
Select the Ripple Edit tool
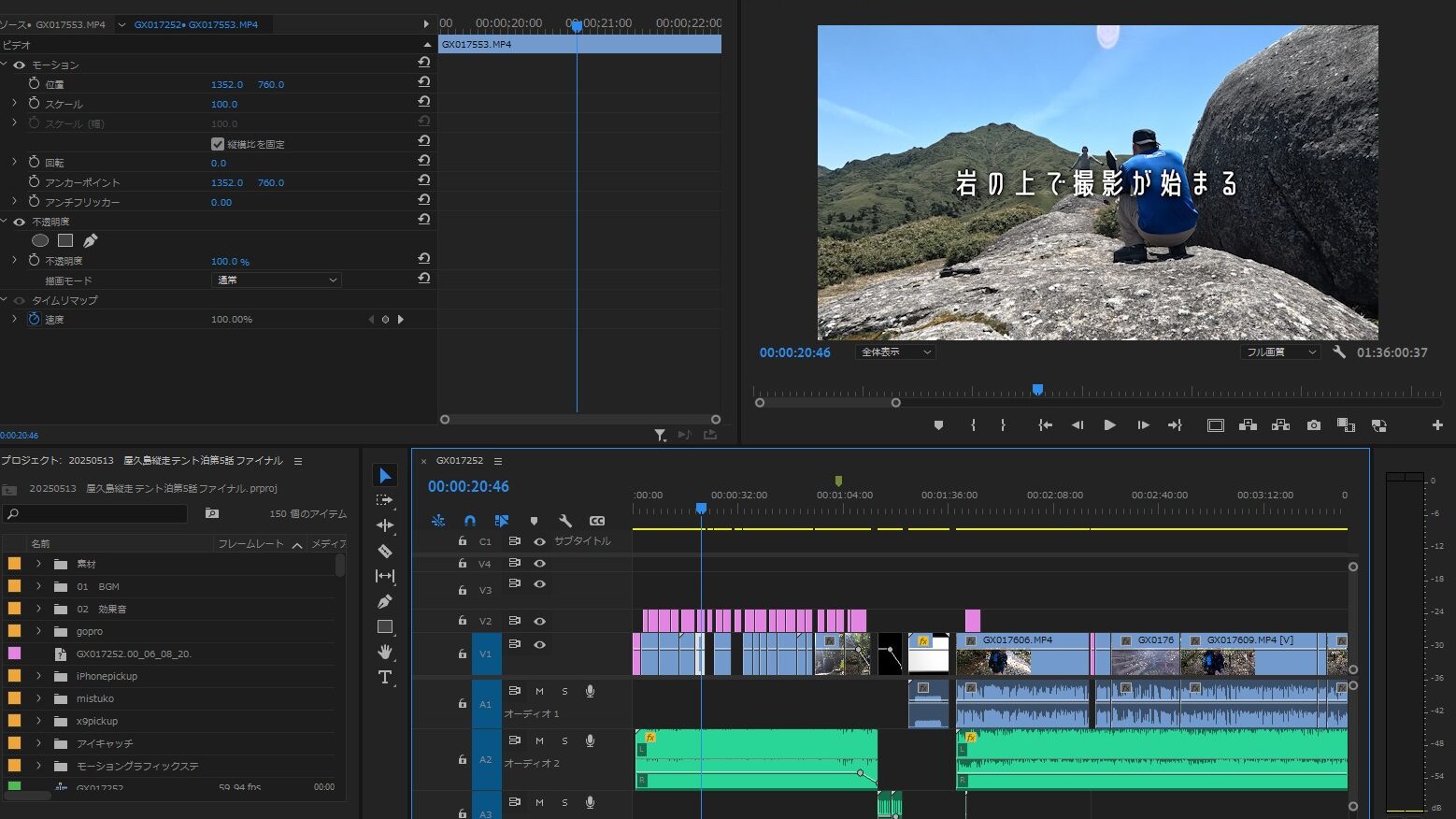(384, 525)
